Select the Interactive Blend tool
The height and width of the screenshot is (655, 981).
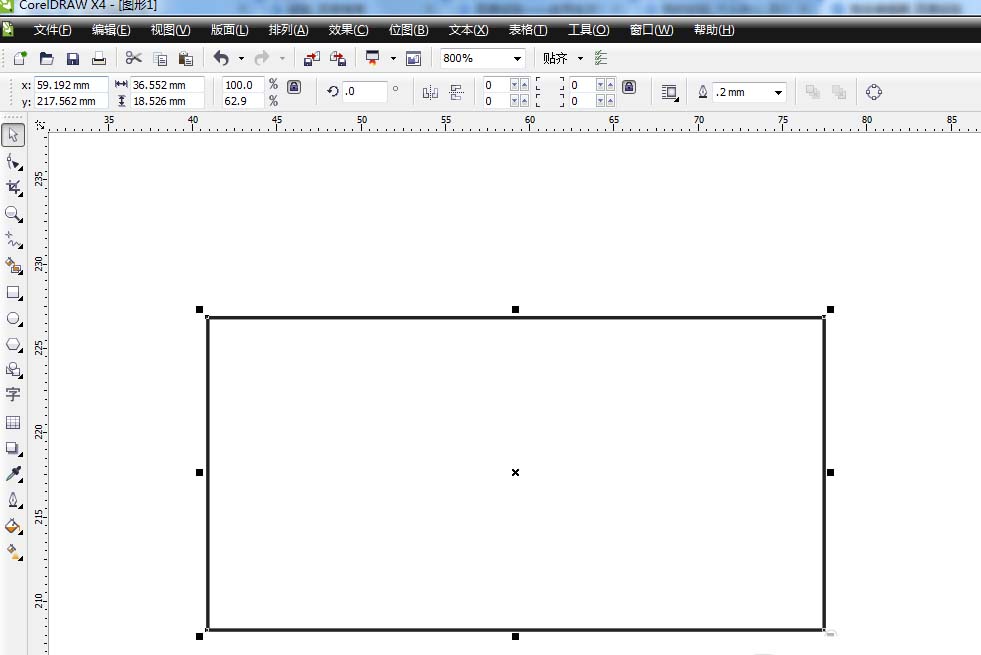tap(13, 448)
